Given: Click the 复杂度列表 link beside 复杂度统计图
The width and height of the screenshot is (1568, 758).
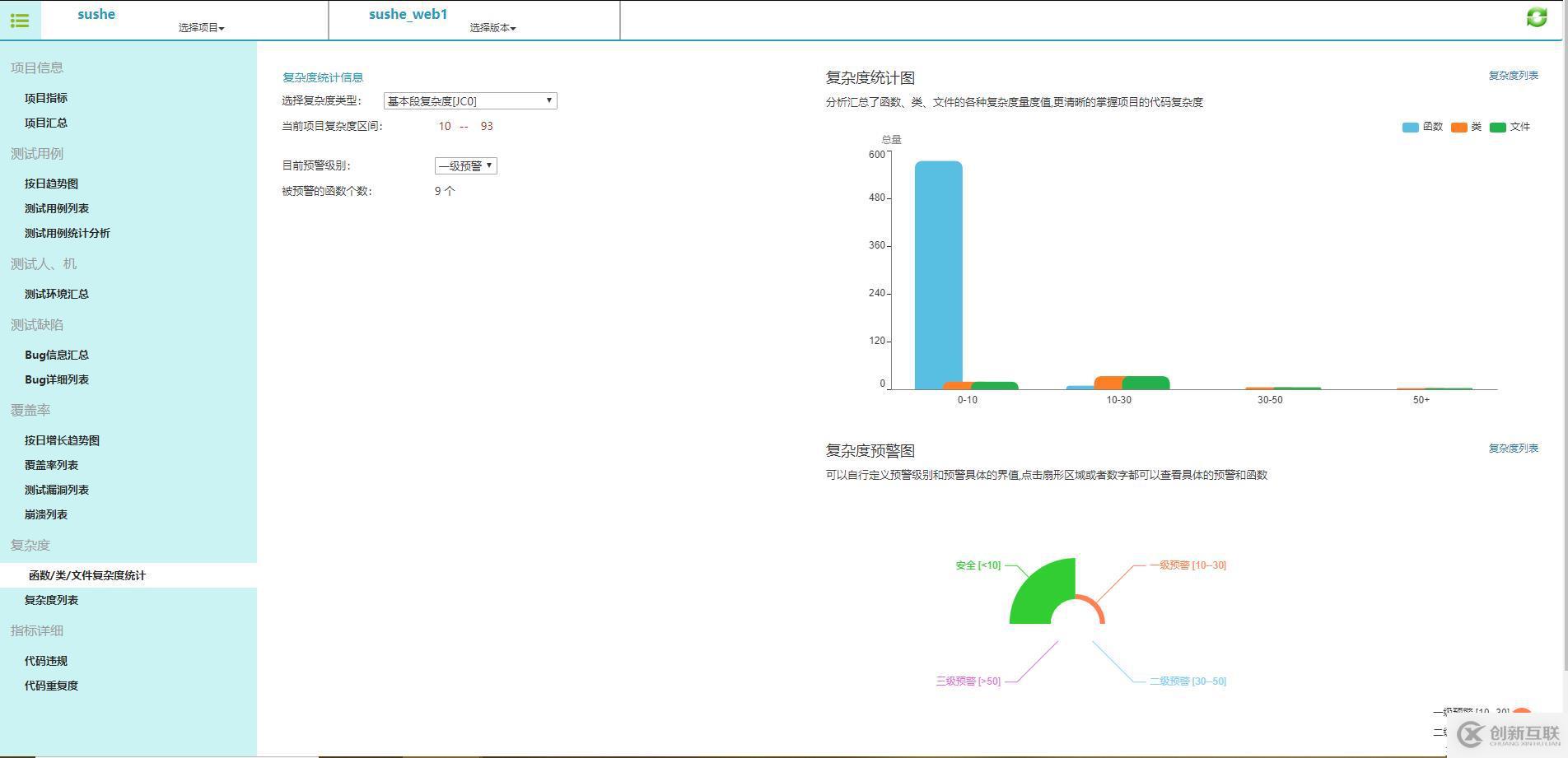Looking at the screenshot, I should pyautogui.click(x=1513, y=75).
